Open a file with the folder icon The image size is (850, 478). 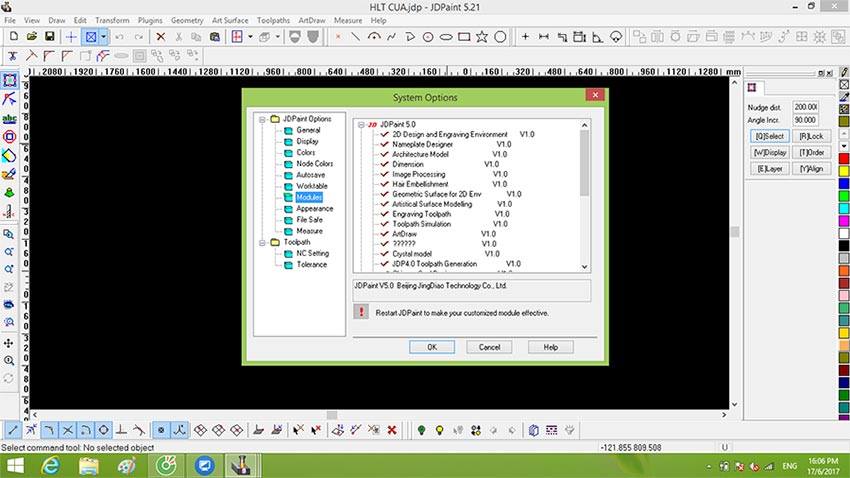coord(31,37)
